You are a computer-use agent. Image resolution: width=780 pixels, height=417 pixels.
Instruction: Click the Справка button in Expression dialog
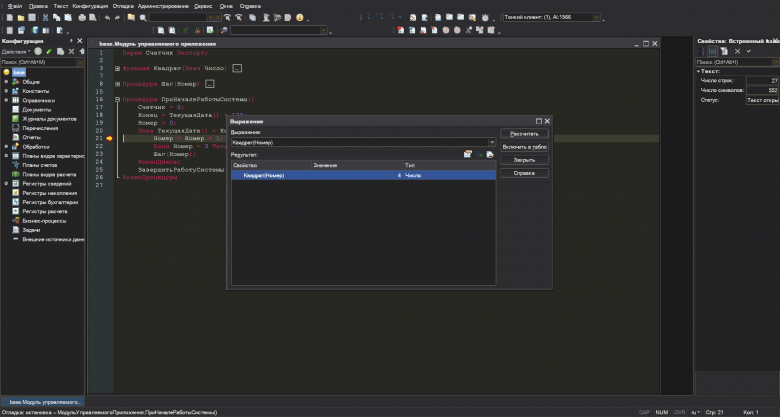pyautogui.click(x=524, y=173)
